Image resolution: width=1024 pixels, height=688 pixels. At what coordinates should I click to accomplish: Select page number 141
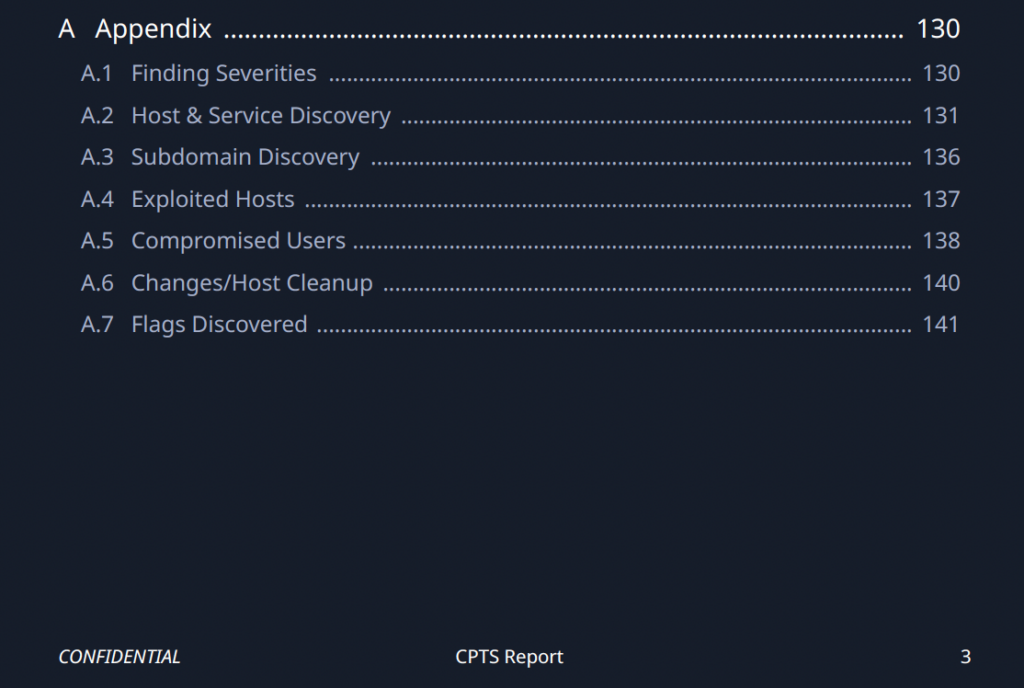[940, 324]
